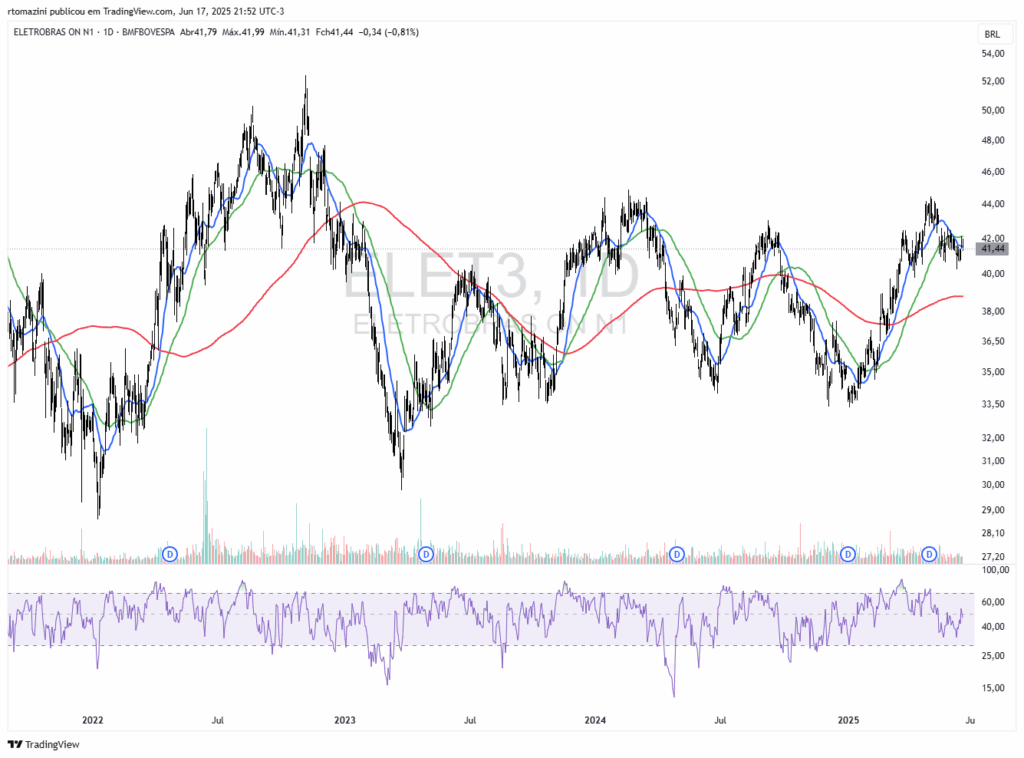Click the 15,00 label on RSI scale
Viewport: 1024px width, 758px height.
(x=993, y=688)
